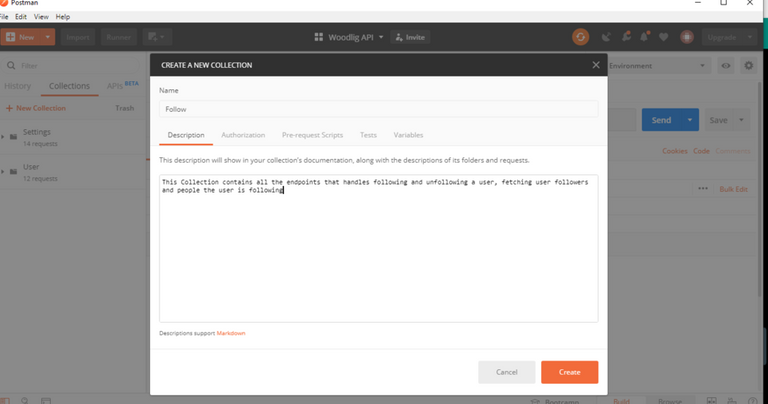Image resolution: width=768 pixels, height=404 pixels.
Task: Click the New button in toolbar
Action: tap(21, 37)
